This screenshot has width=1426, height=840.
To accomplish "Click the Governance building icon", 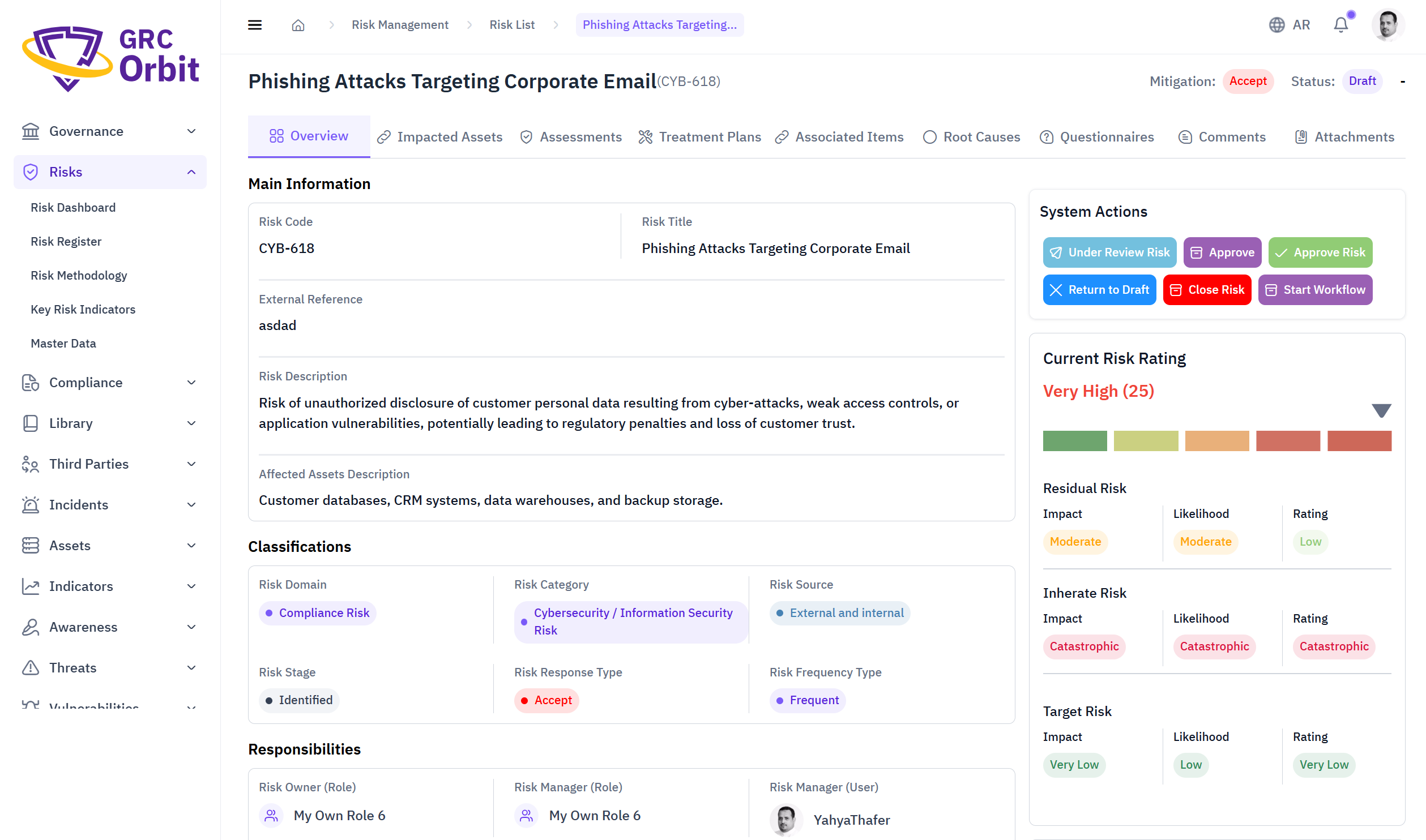I will (x=31, y=131).
